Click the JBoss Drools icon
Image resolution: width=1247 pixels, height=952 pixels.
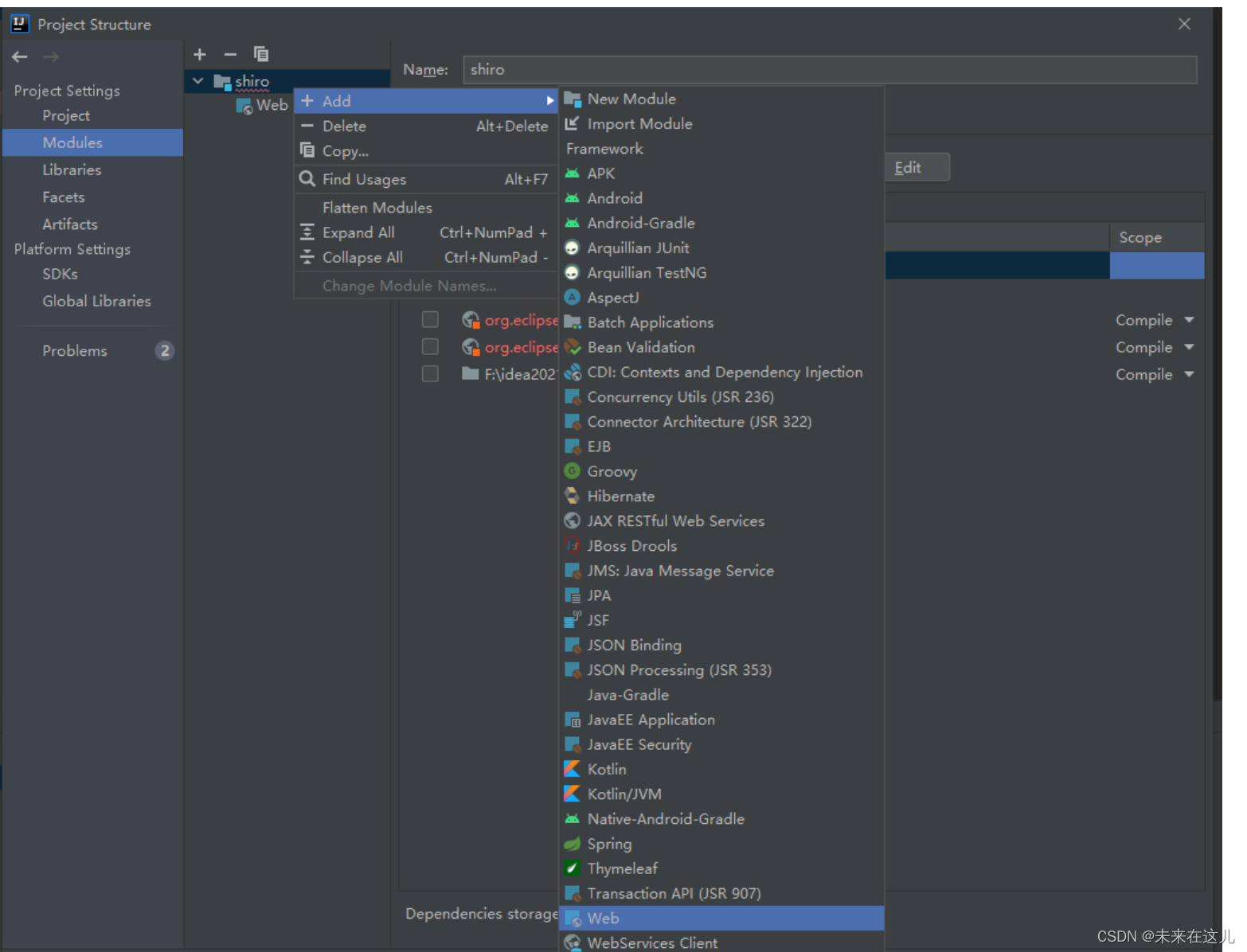pyautogui.click(x=572, y=545)
